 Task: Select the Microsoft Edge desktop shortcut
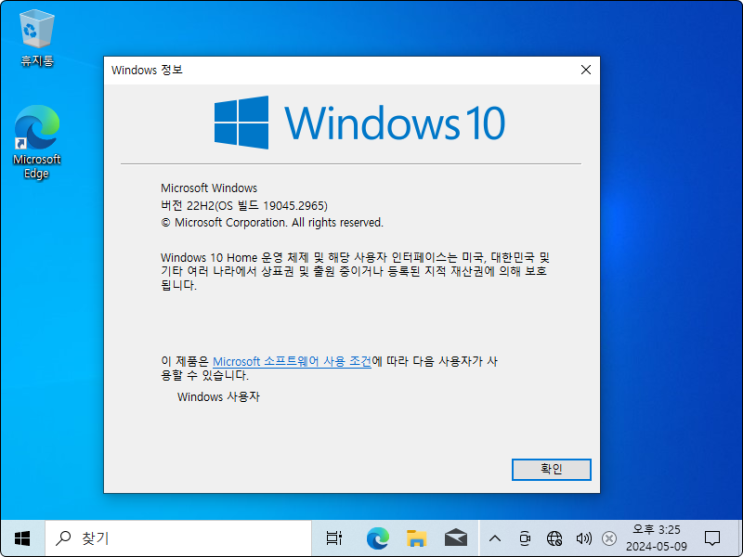pyautogui.click(x=36, y=142)
